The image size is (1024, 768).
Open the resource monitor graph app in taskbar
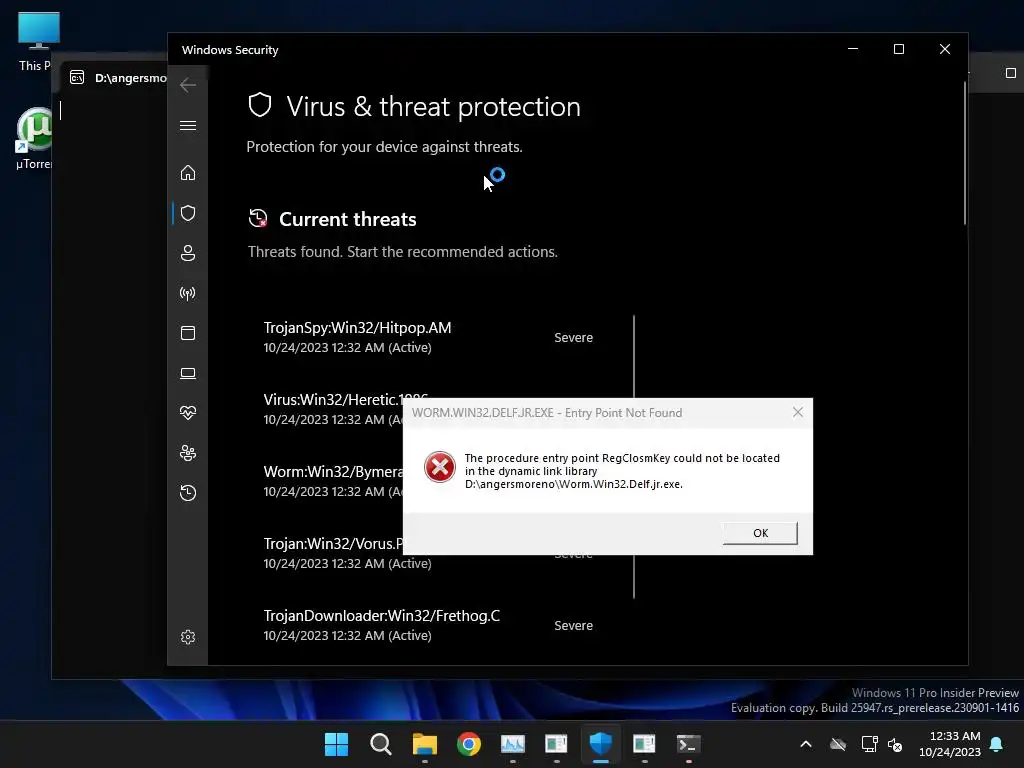point(513,744)
